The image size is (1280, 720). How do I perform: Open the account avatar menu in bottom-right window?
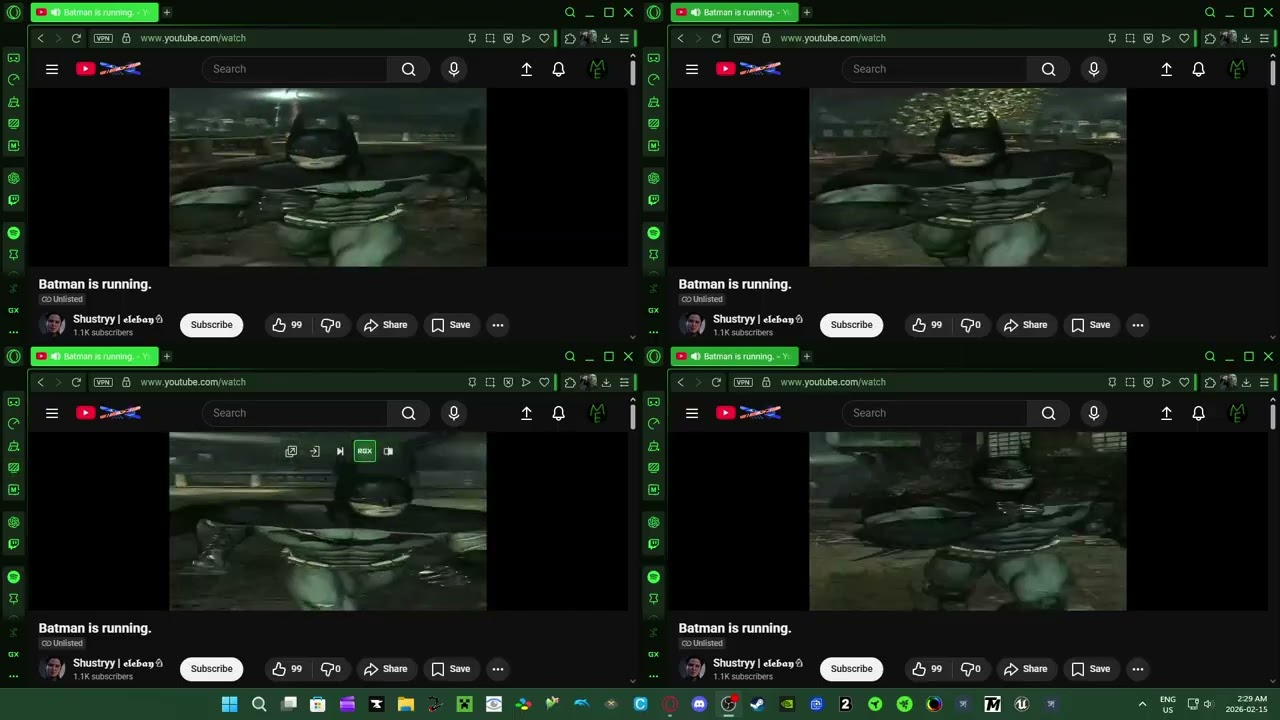pyautogui.click(x=1237, y=413)
